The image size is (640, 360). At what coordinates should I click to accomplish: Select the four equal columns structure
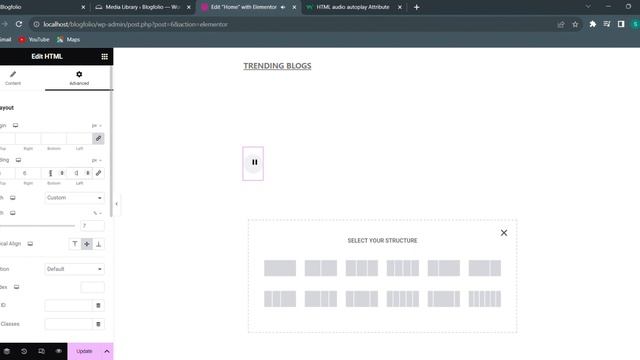pyautogui.click(x=403, y=268)
